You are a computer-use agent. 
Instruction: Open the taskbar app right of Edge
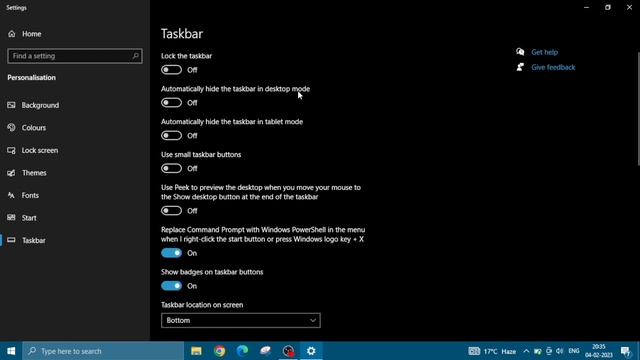click(265, 351)
